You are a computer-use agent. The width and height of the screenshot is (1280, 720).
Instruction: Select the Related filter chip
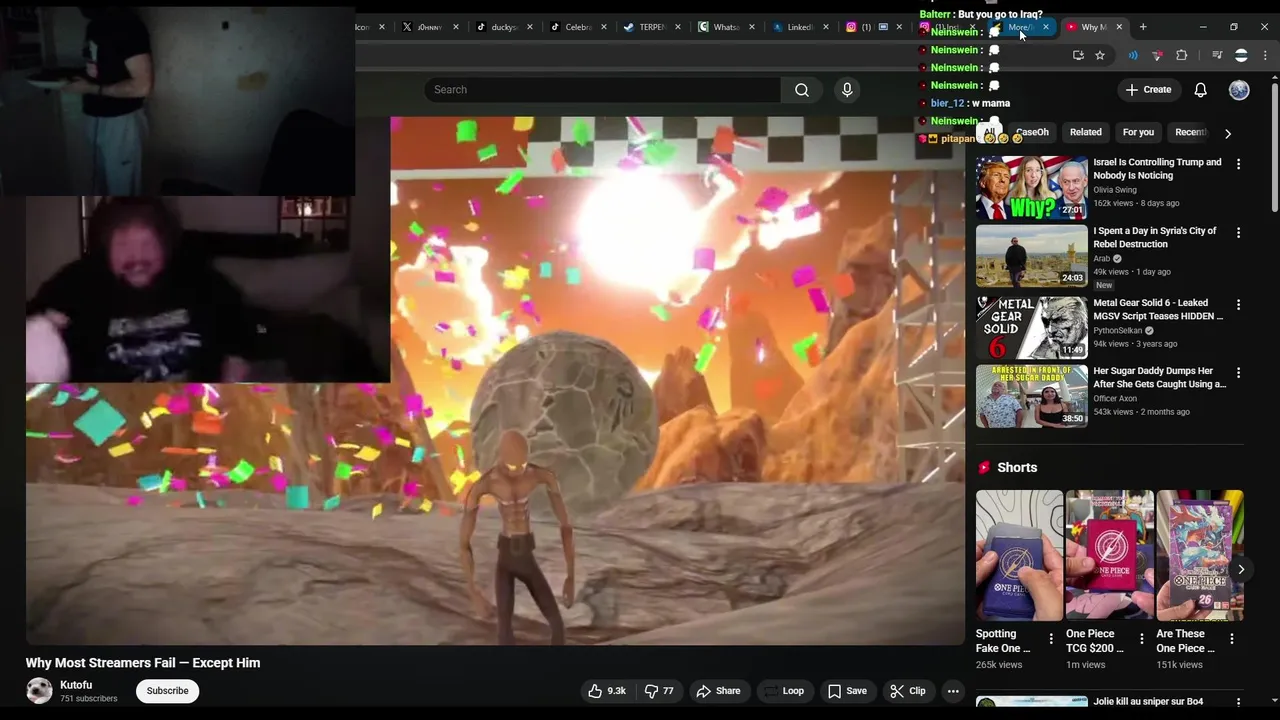coord(1085,132)
